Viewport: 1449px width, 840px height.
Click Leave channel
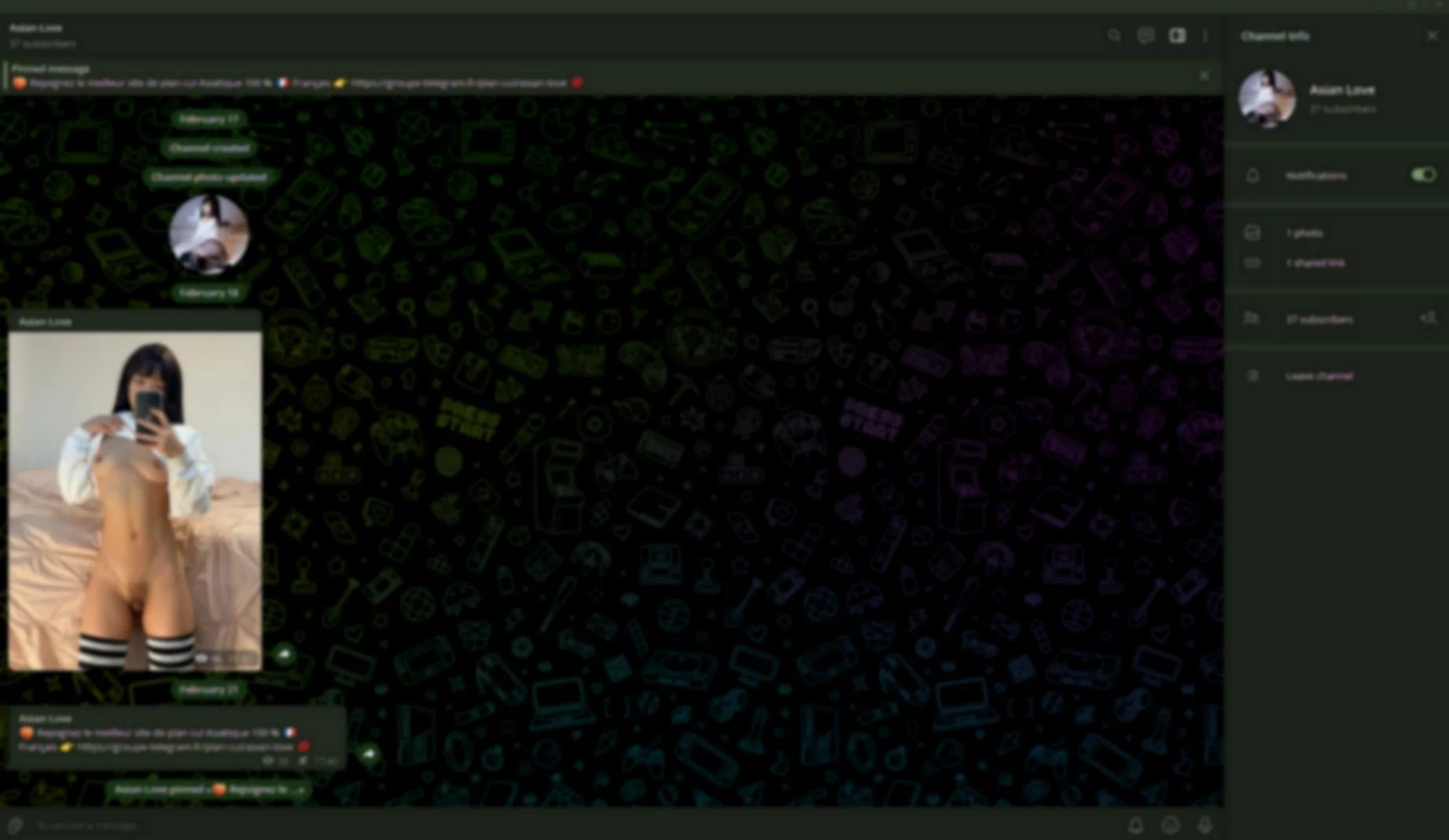tap(1319, 376)
